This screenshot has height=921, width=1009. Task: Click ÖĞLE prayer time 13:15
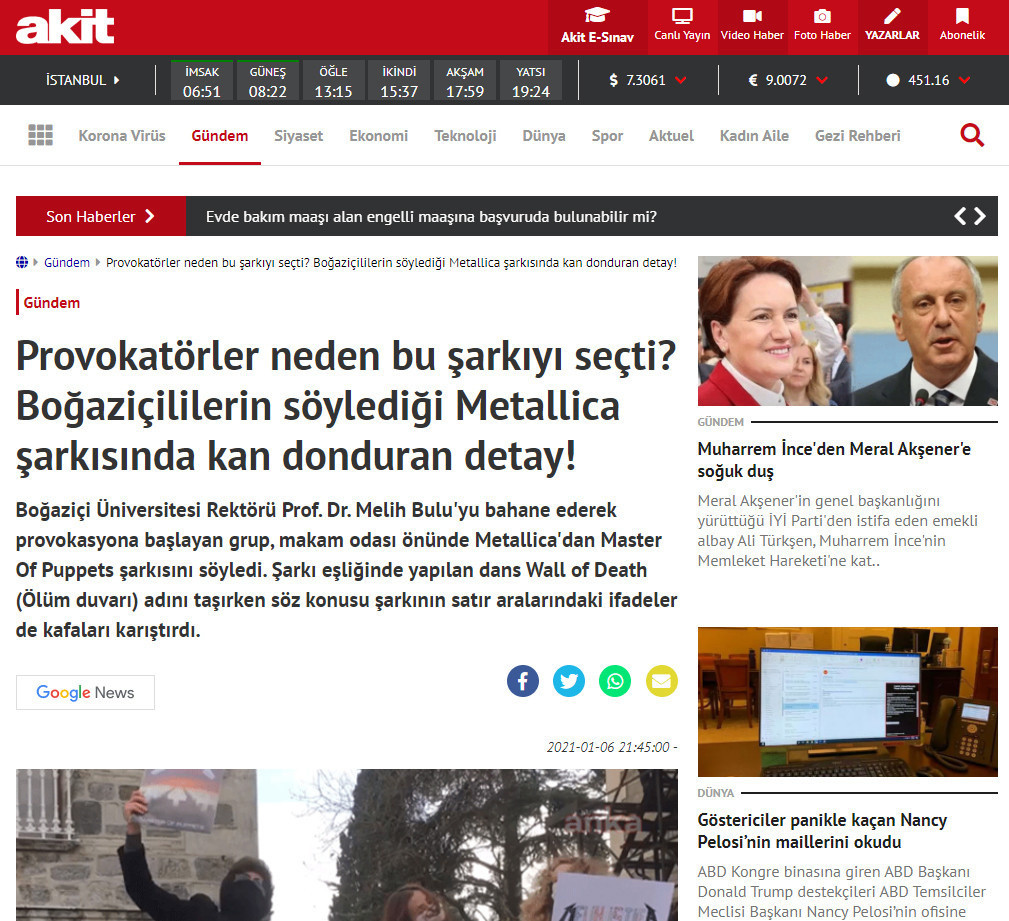tap(333, 80)
